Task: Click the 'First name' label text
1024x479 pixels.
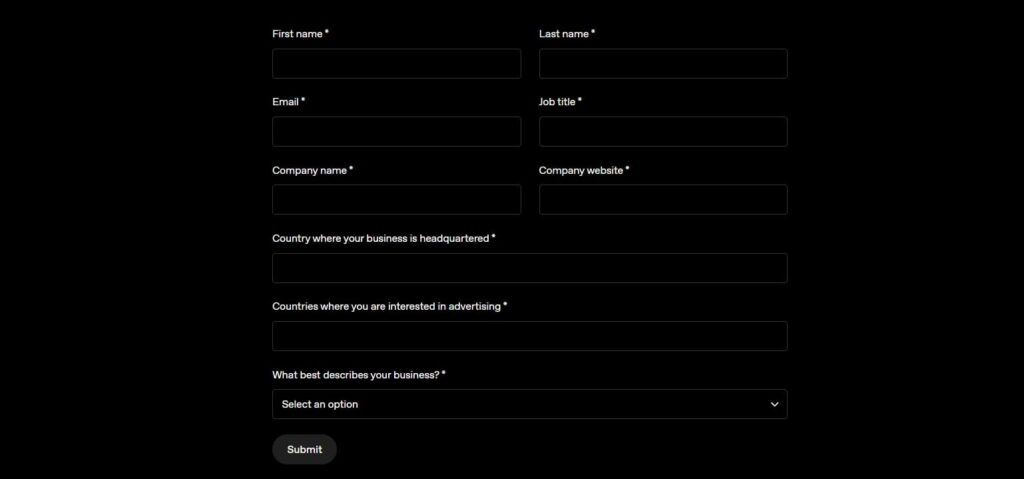Action: (x=297, y=34)
